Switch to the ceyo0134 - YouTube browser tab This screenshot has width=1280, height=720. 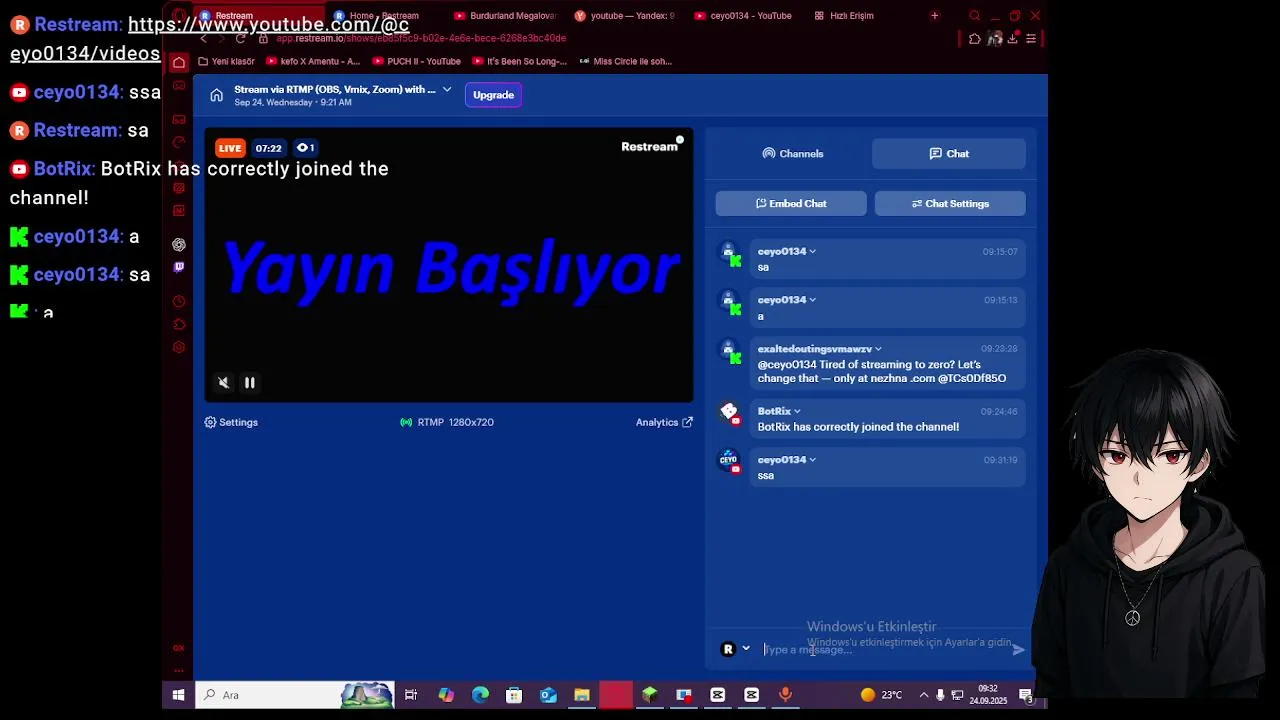pos(745,16)
